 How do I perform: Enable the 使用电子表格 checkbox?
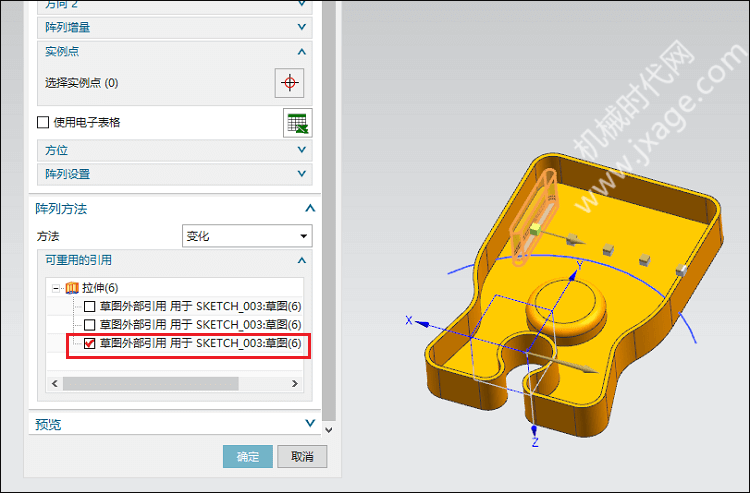coord(43,122)
